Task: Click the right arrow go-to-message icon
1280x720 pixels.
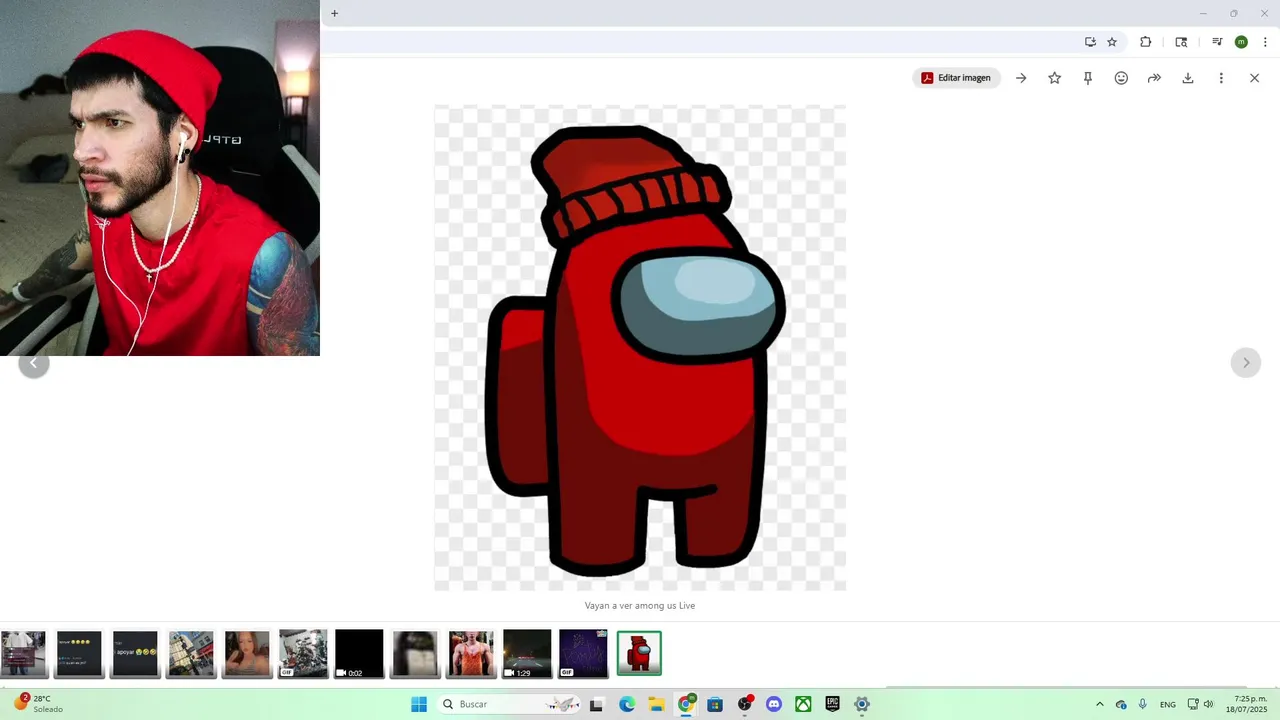Action: click(x=1021, y=78)
